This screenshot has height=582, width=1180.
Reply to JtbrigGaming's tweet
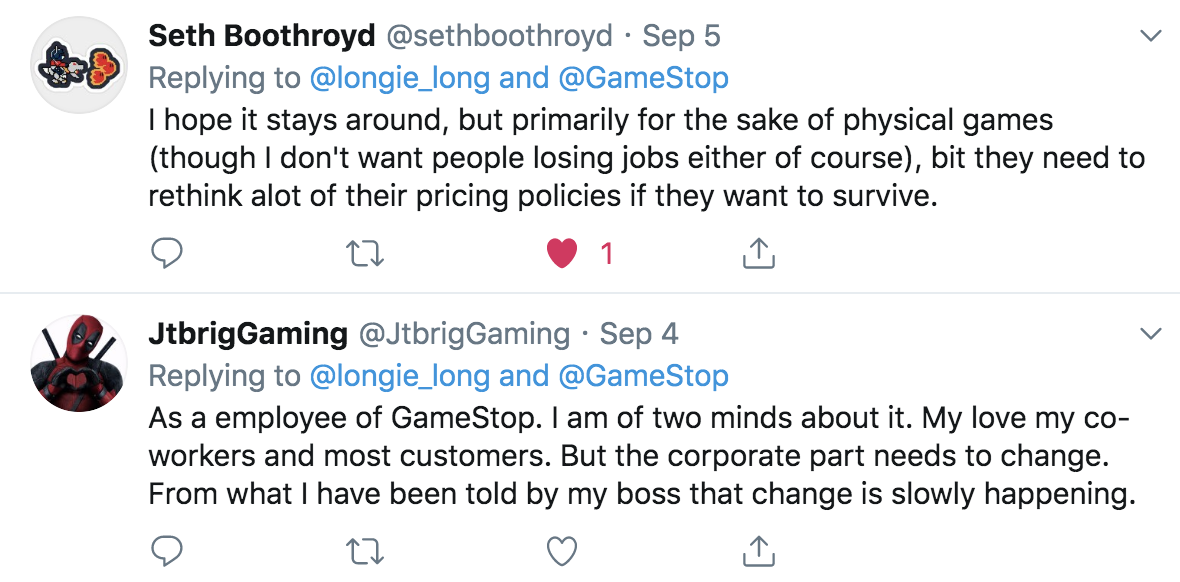(x=166, y=549)
